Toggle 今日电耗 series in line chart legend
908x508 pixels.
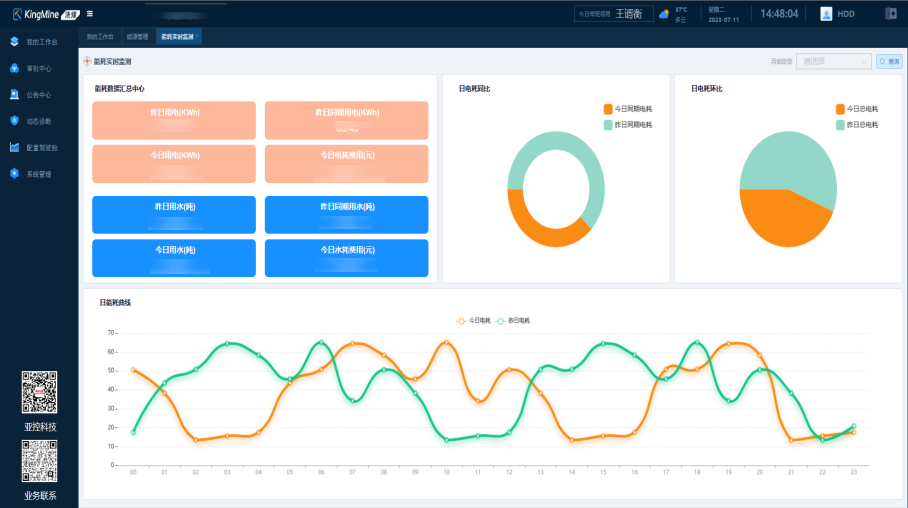(x=473, y=320)
